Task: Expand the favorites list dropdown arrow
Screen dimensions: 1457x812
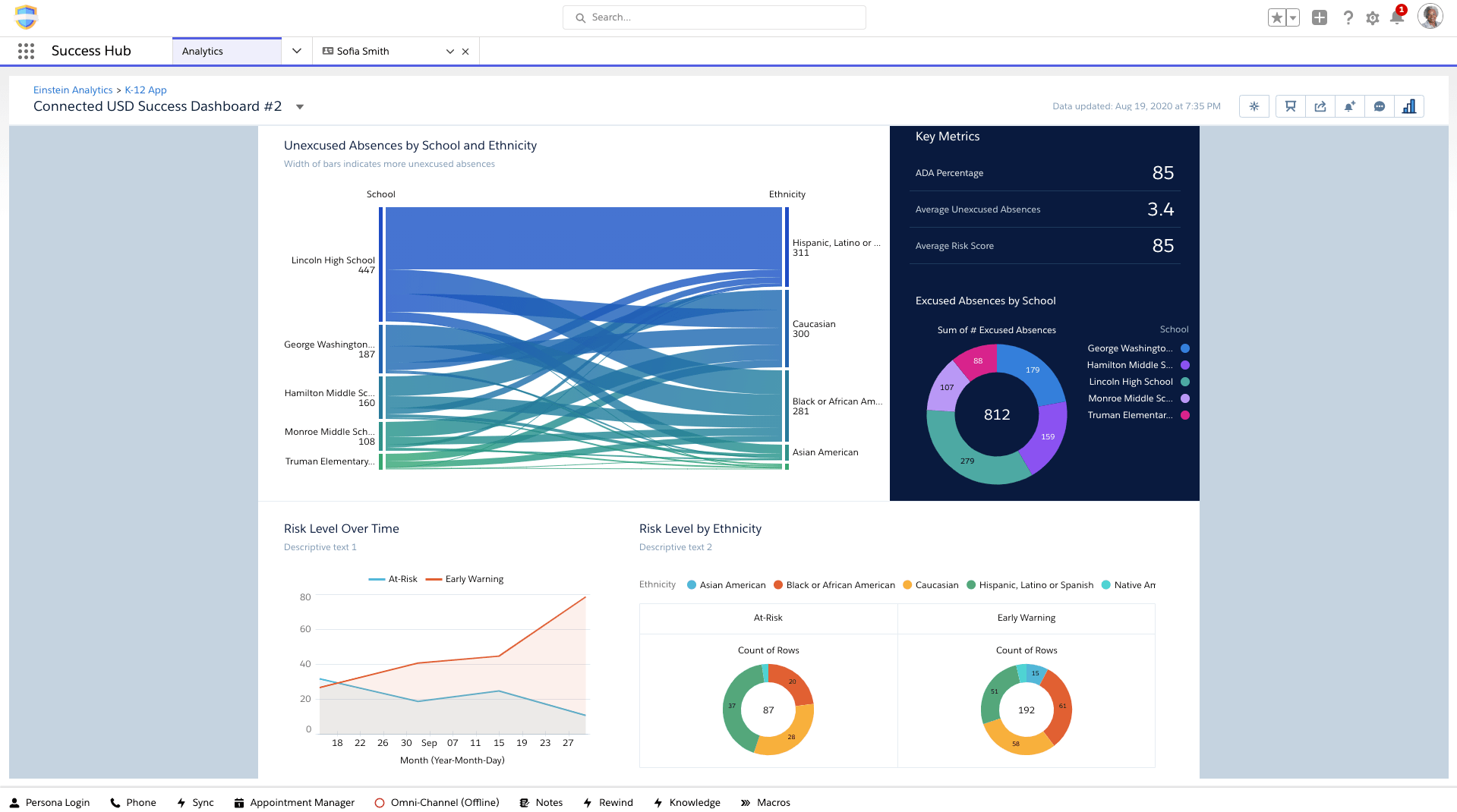Action: (1293, 17)
